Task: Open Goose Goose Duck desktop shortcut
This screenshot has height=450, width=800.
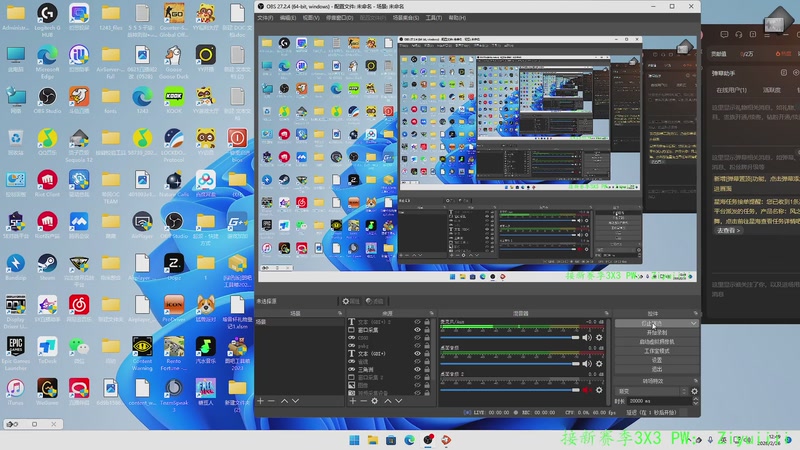Action: click(174, 61)
